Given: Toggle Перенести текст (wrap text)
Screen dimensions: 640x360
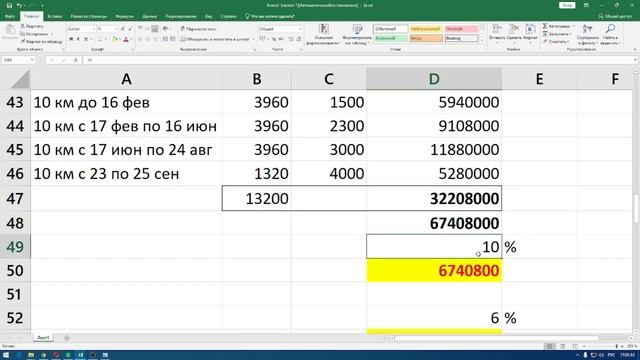Looking at the screenshot, I should point(199,29).
